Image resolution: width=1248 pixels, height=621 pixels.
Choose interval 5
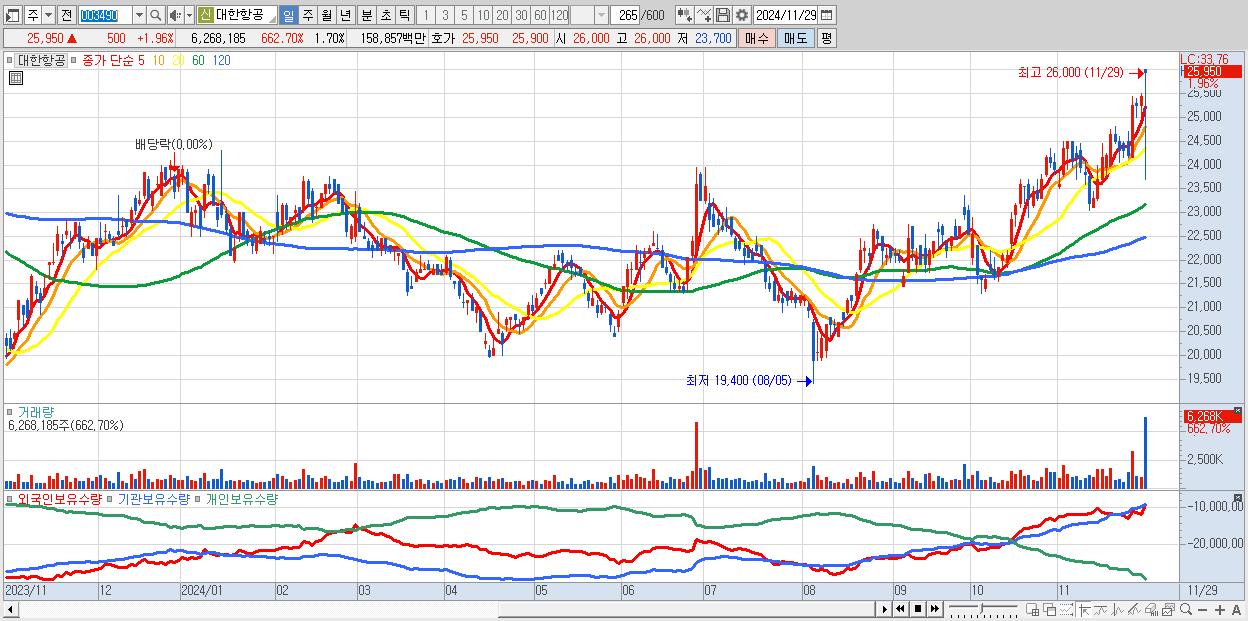tap(464, 15)
